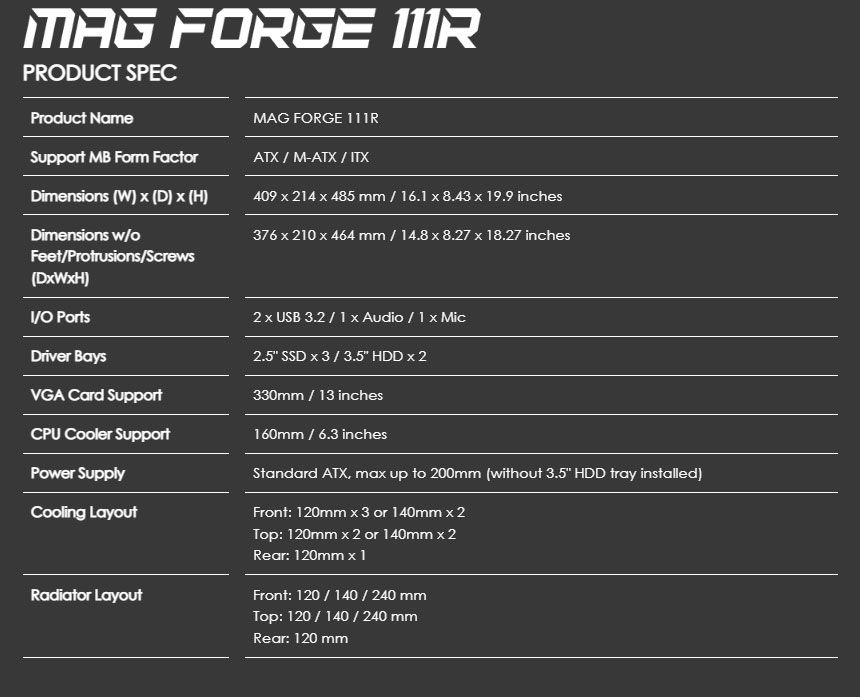Select the Product Name label
Image resolution: width=860 pixels, height=697 pixels.
pos(82,118)
